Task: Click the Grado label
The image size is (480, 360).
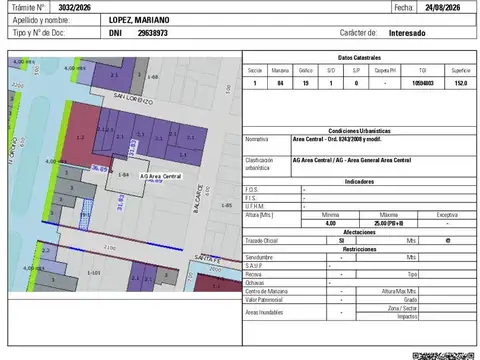Action: tap(411, 300)
